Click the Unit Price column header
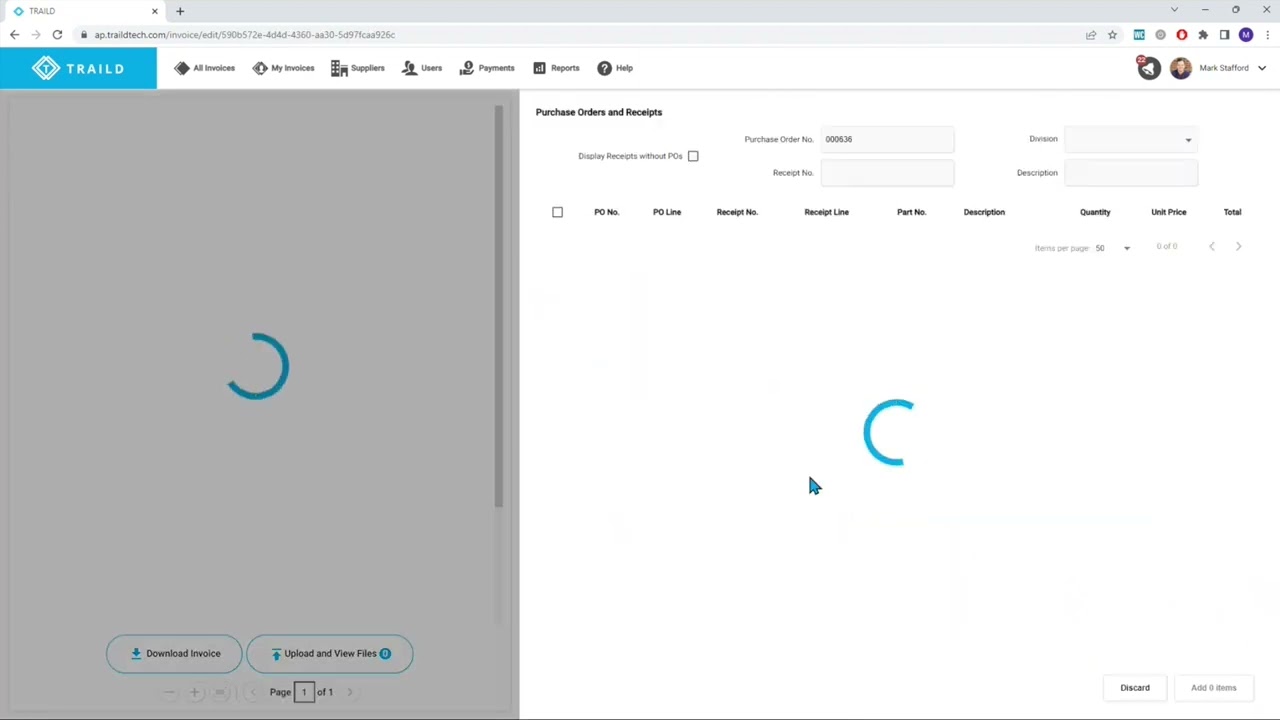 click(1169, 212)
